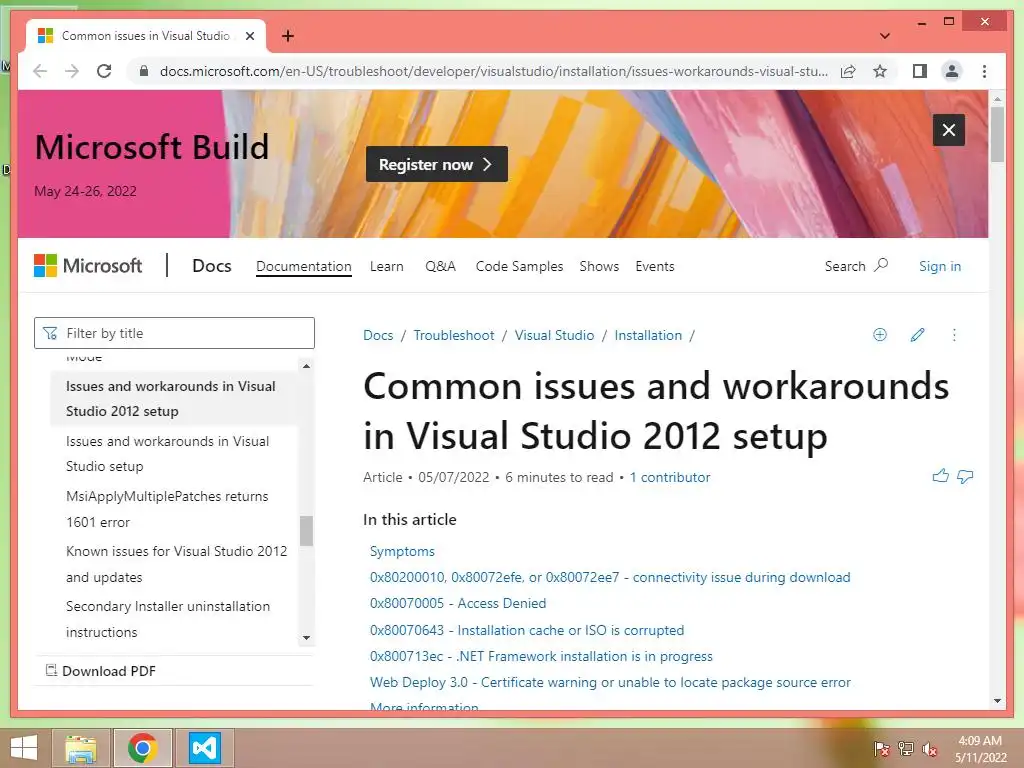Viewport: 1024px width, 768px height.
Task: Open the Code Samples nav item
Action: [x=519, y=266]
